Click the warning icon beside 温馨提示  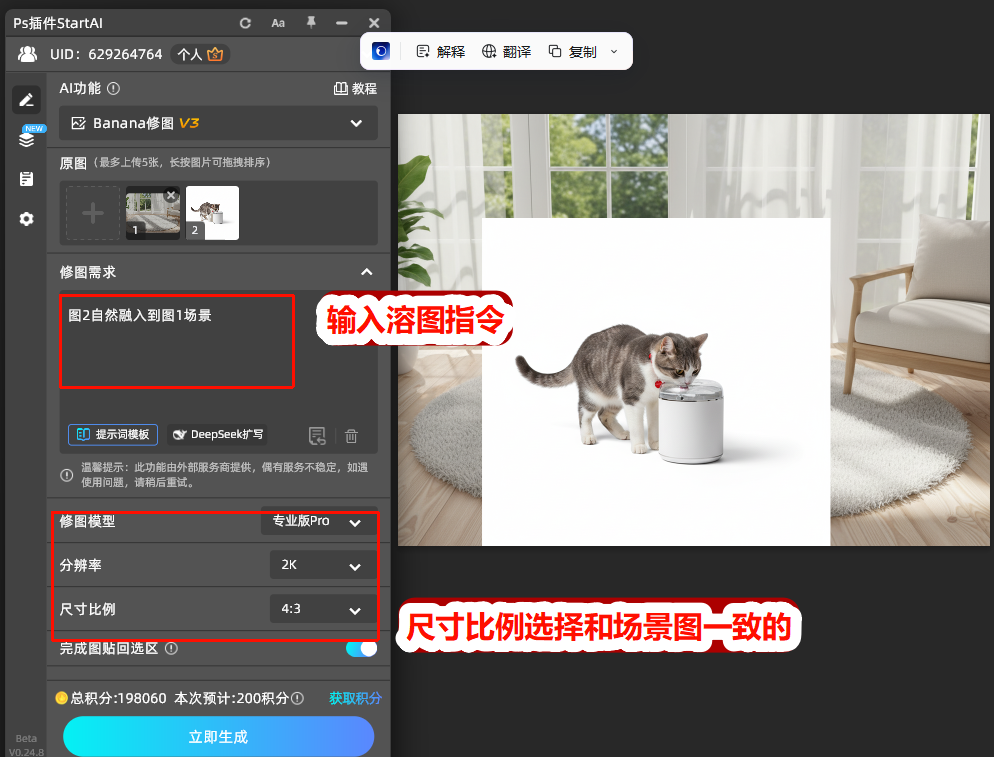(67, 475)
